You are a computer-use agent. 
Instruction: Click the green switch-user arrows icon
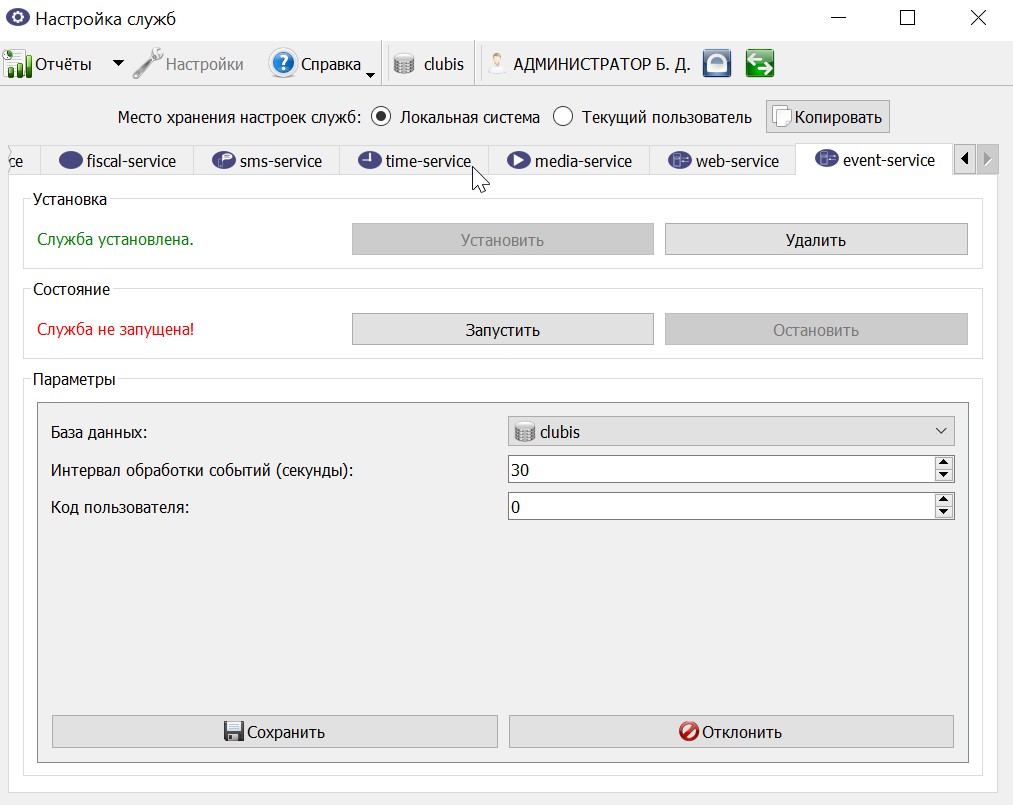click(x=760, y=63)
